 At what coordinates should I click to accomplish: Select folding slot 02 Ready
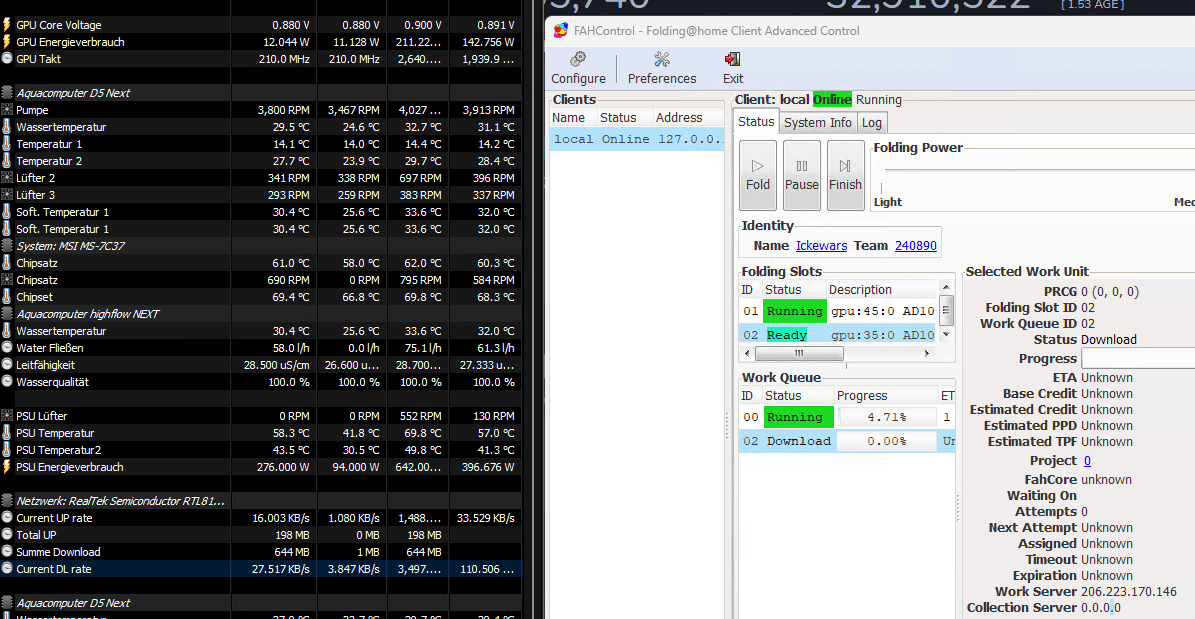(838, 335)
